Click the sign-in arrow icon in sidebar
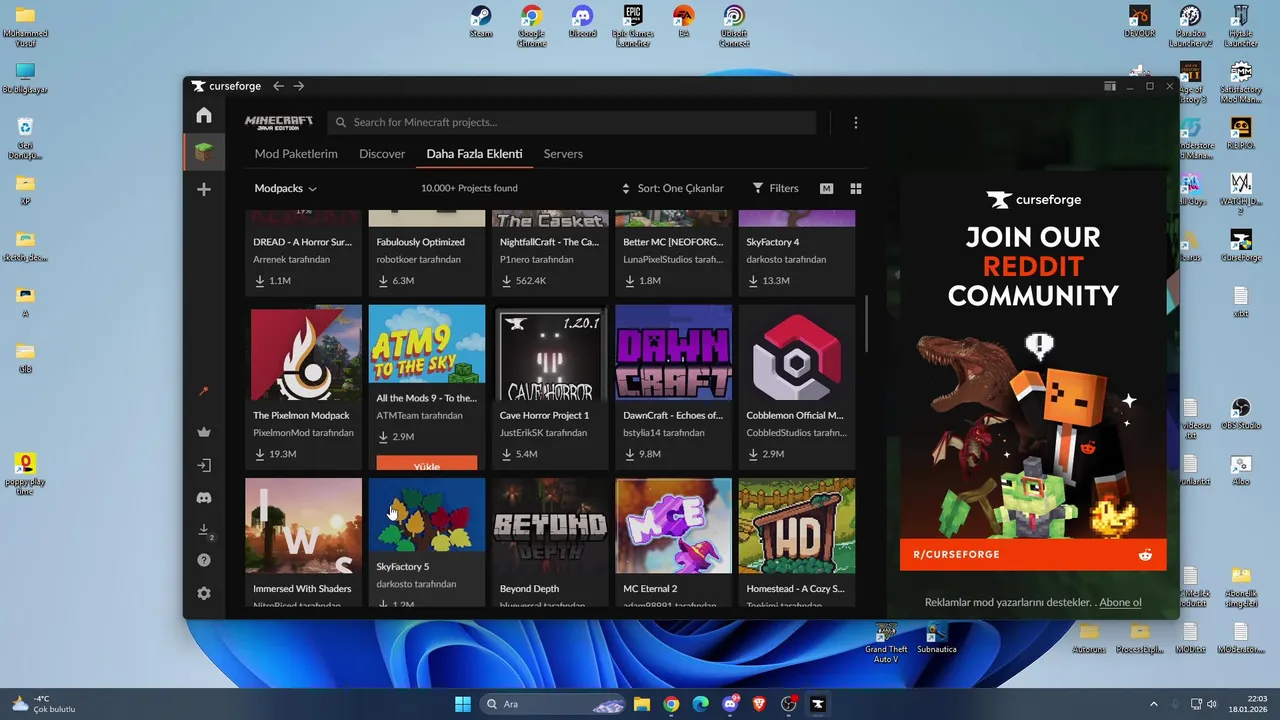 [204, 465]
